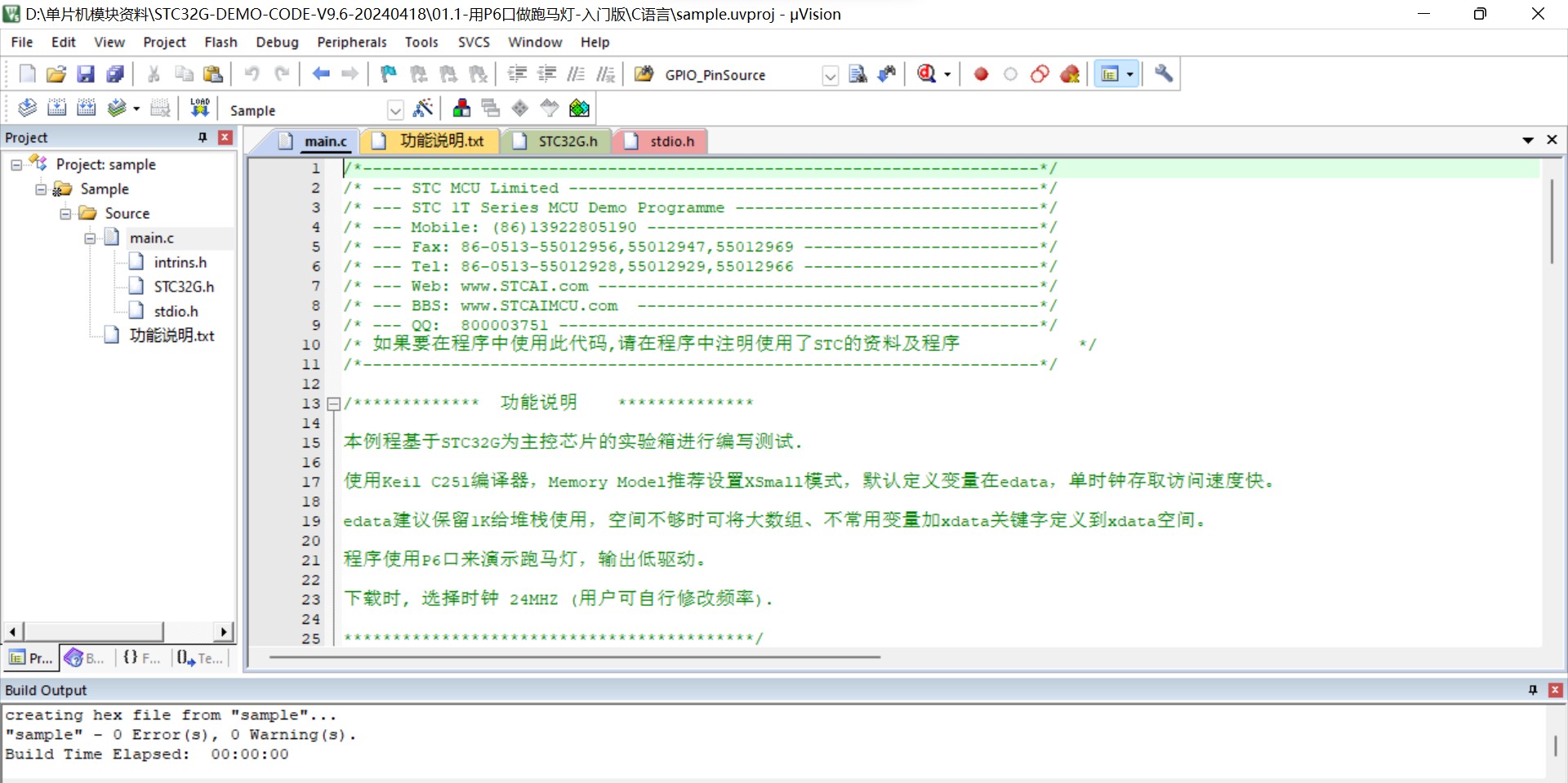Click the Build target icon
1568x783 pixels.
click(56, 108)
